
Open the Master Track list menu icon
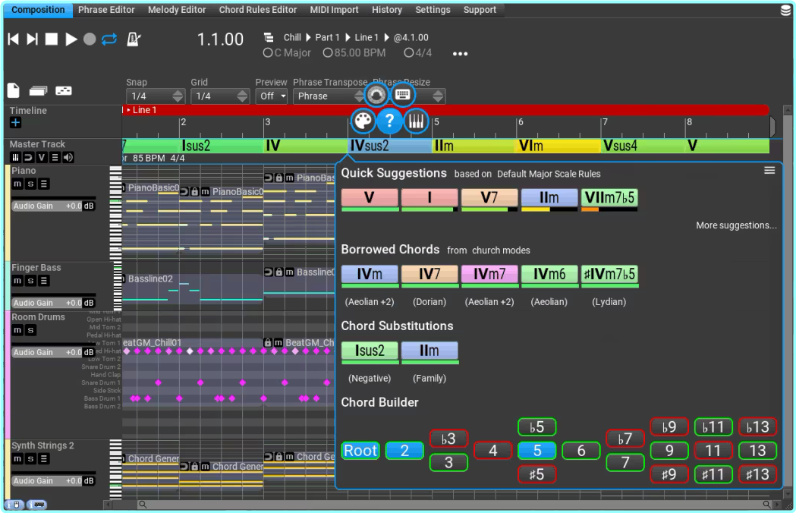click(x=55, y=157)
